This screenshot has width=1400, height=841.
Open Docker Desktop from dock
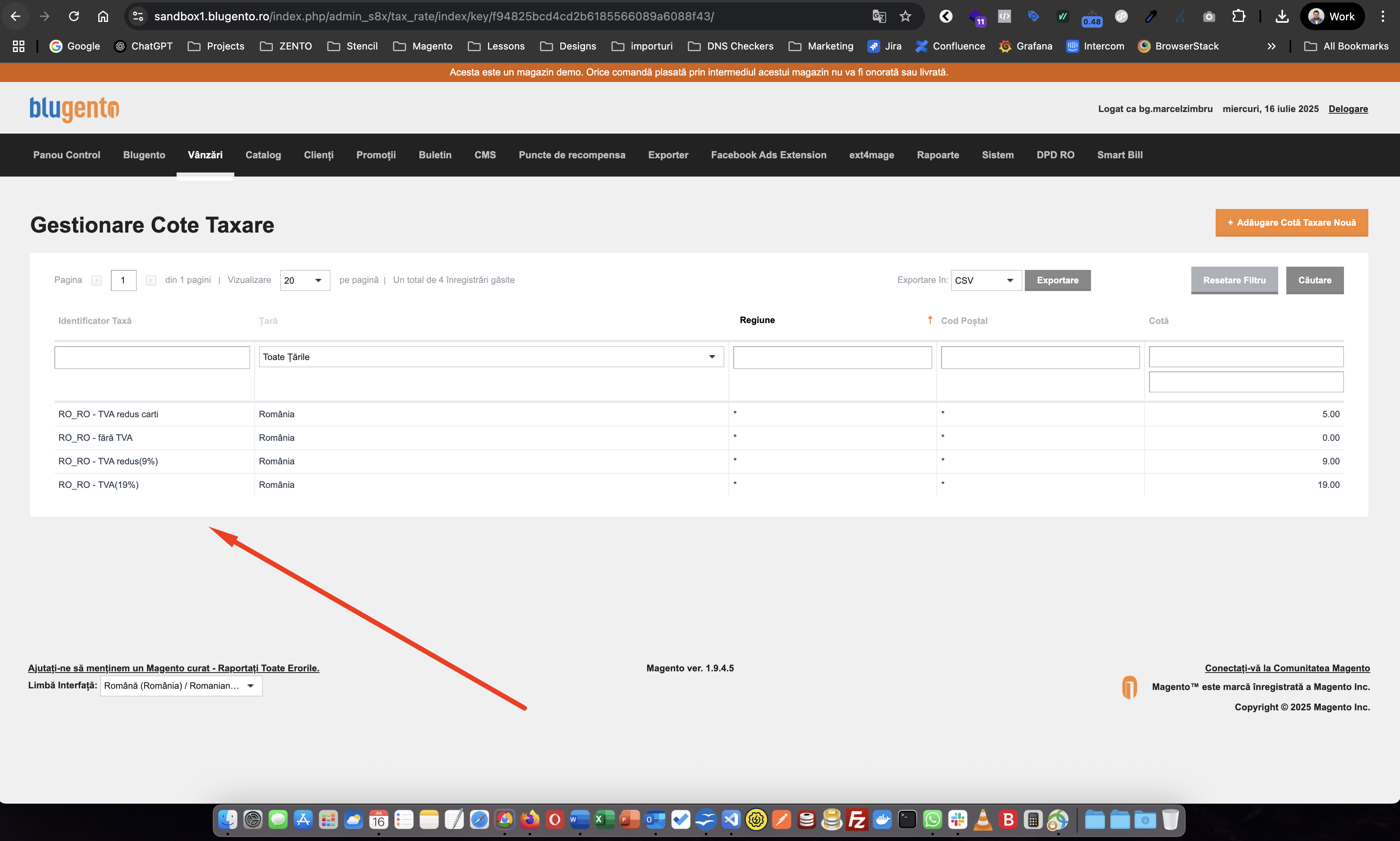882,819
